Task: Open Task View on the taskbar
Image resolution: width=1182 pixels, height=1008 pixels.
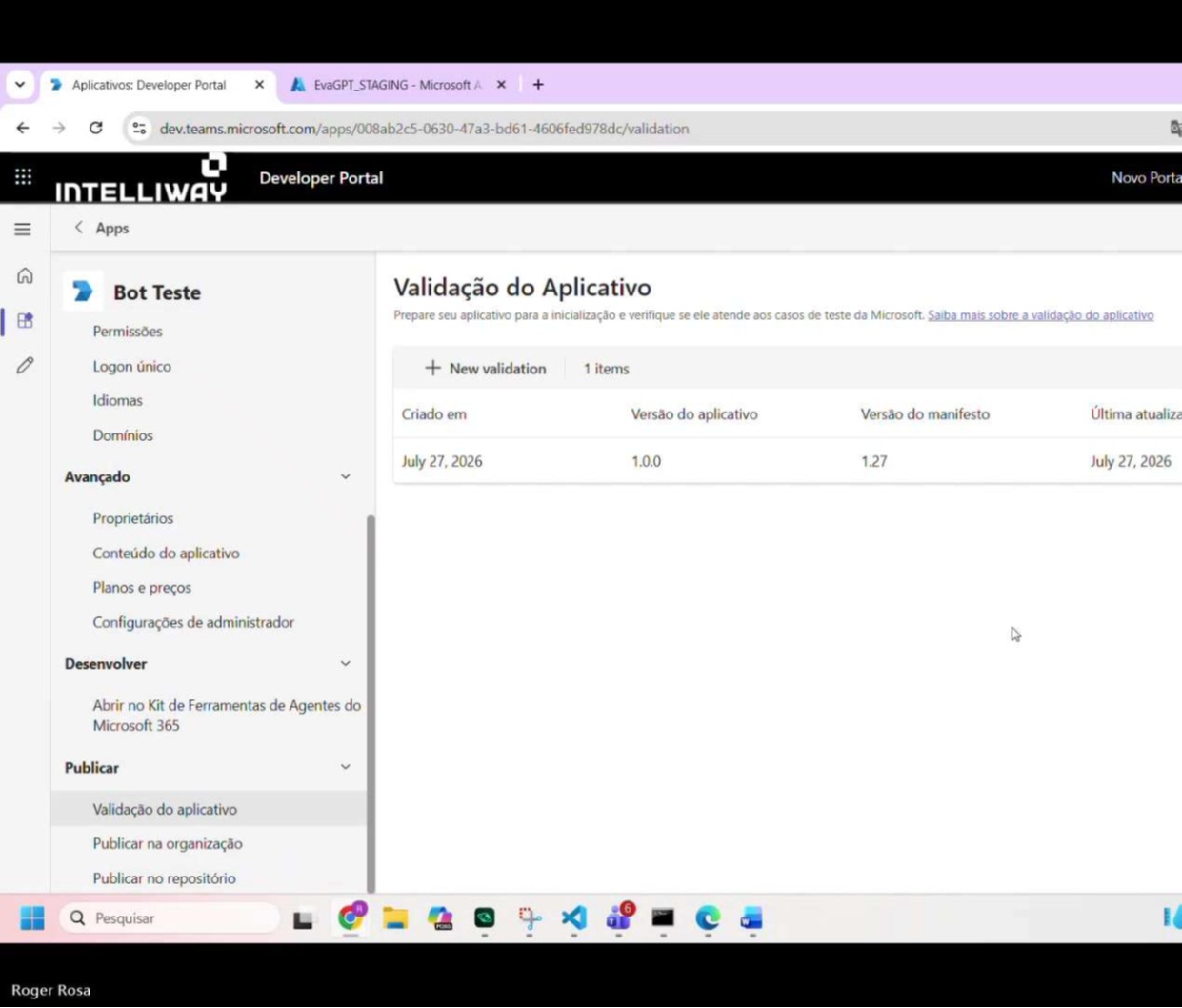Action: pos(303,919)
